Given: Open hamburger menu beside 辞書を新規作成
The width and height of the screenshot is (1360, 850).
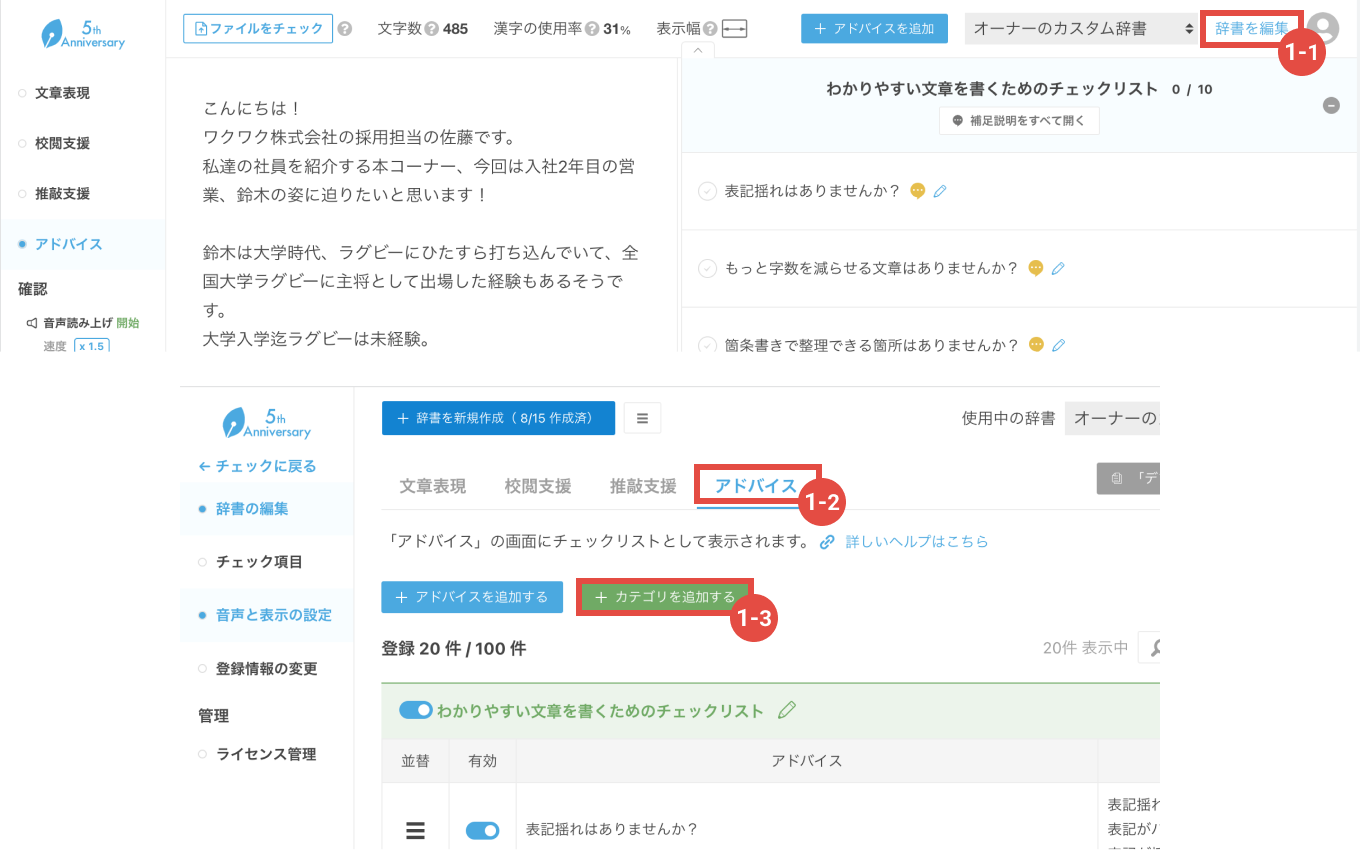Looking at the screenshot, I should tap(642, 418).
